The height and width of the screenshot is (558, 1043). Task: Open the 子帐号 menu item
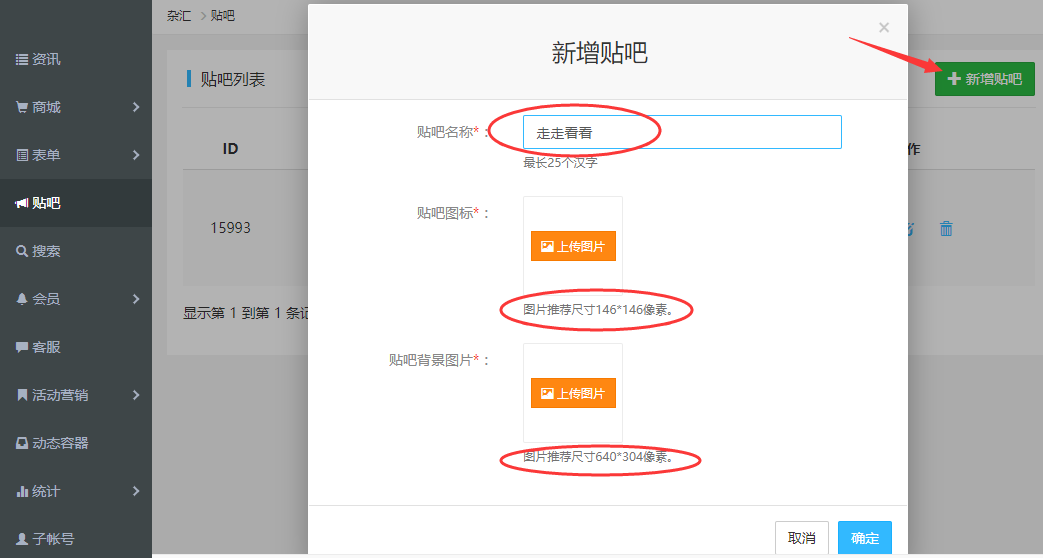coord(52,539)
